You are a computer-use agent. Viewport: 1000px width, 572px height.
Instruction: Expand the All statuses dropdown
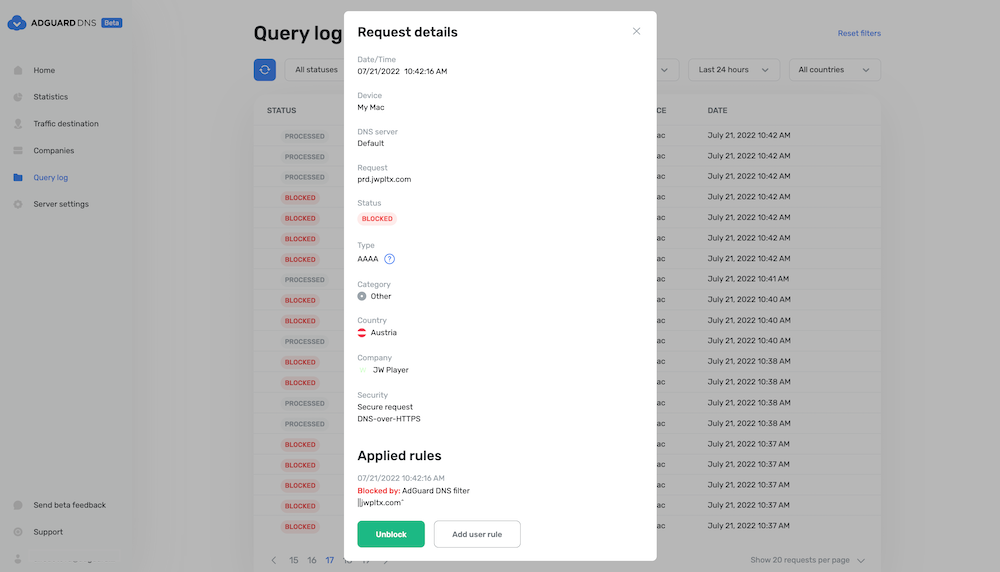[316, 70]
